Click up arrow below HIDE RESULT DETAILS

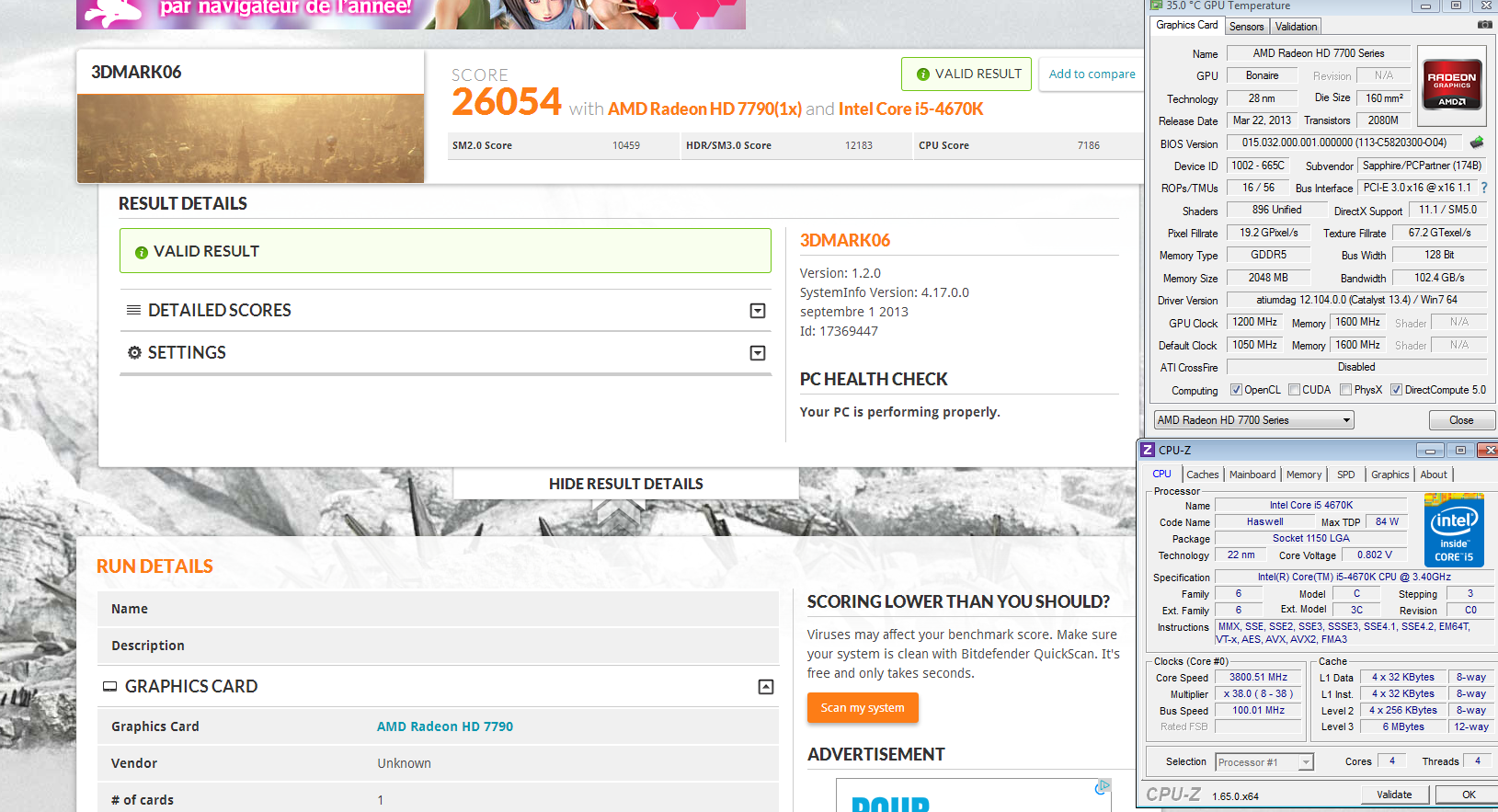pyautogui.click(x=618, y=513)
